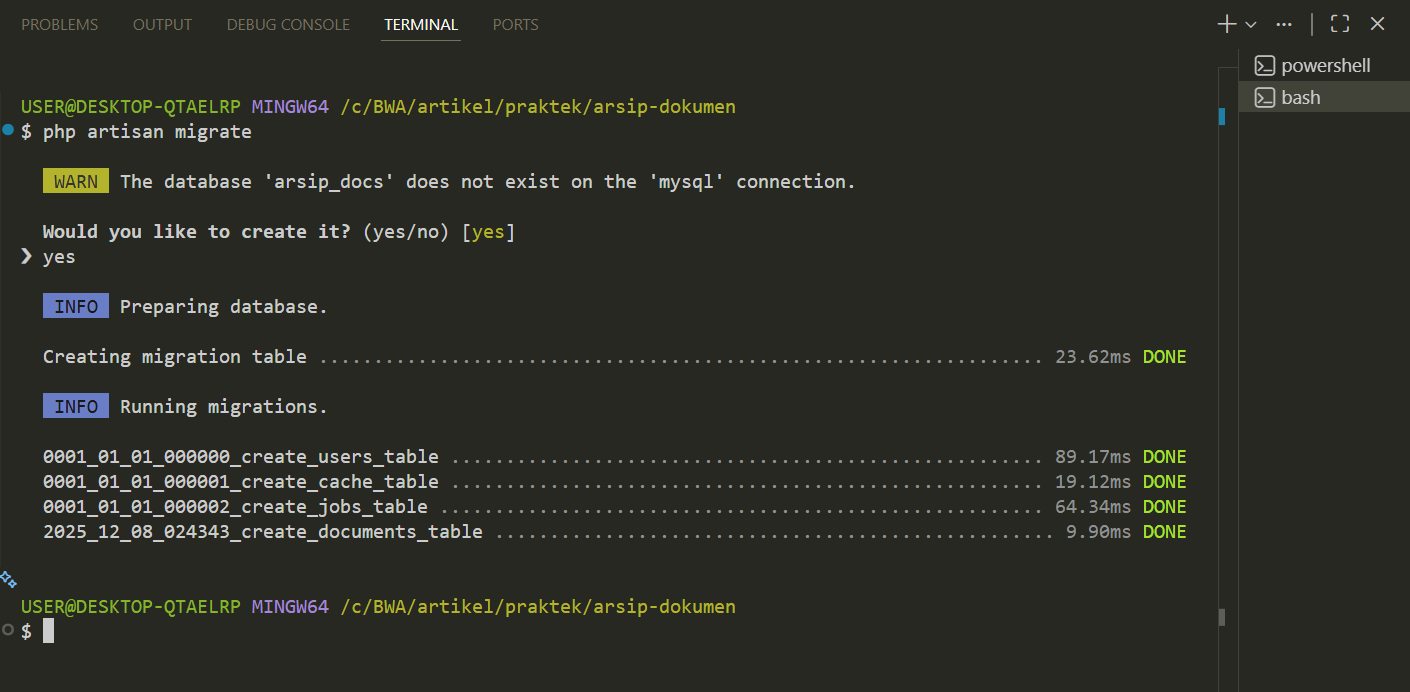Focus the terminal cursor at the last prompt
This screenshot has width=1410, height=692.
pyautogui.click(x=48, y=631)
